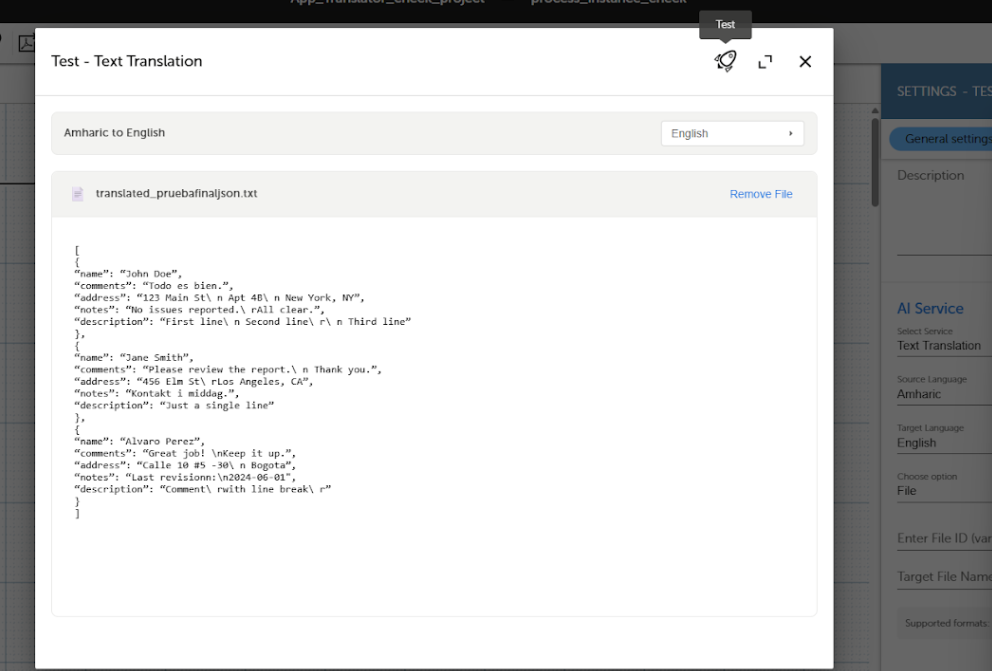
Task: Click the Target File Name input field
Action: click(945, 577)
